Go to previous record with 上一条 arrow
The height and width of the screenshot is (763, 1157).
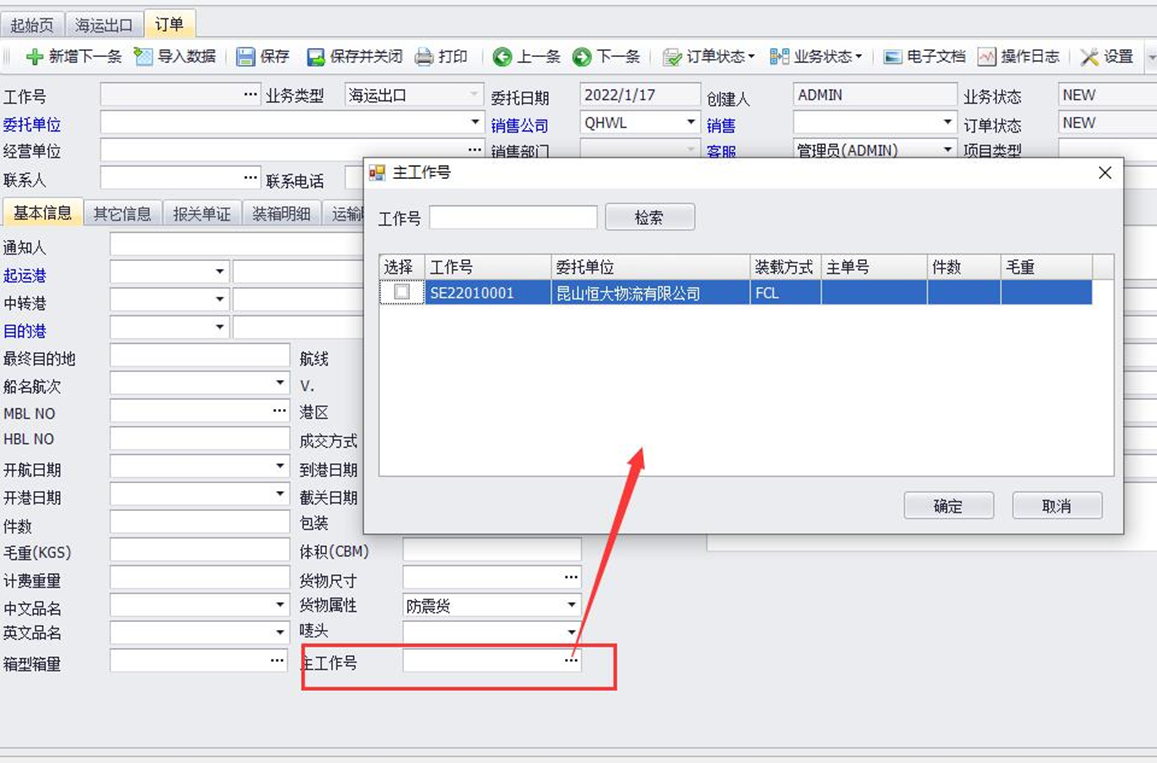(502, 57)
